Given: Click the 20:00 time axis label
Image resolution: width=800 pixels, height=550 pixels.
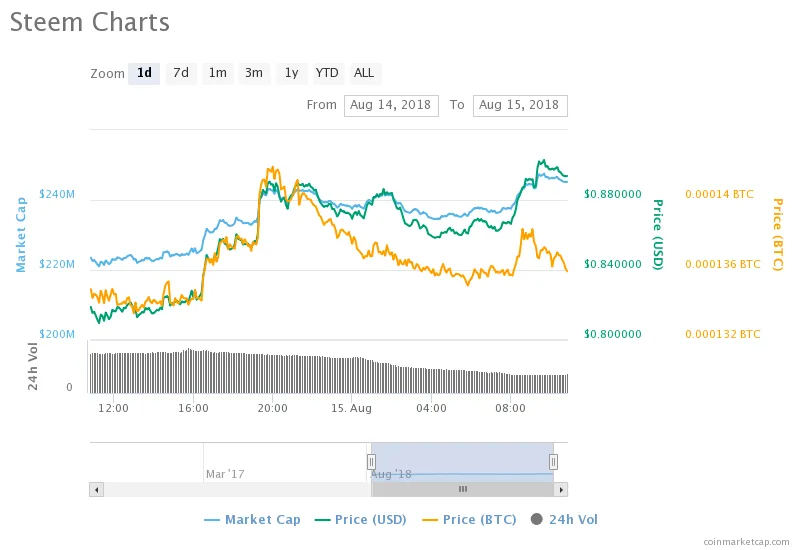Looking at the screenshot, I should [272, 408].
